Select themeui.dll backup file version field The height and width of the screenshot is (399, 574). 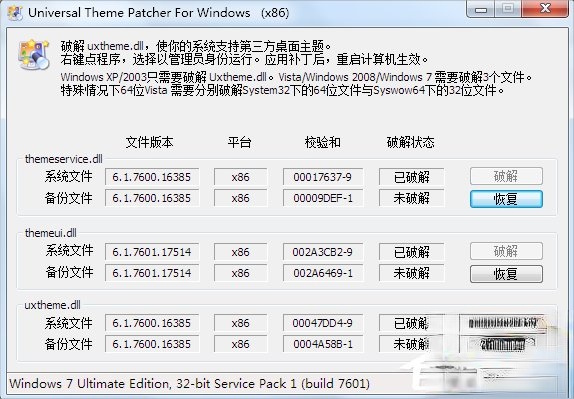152,273
